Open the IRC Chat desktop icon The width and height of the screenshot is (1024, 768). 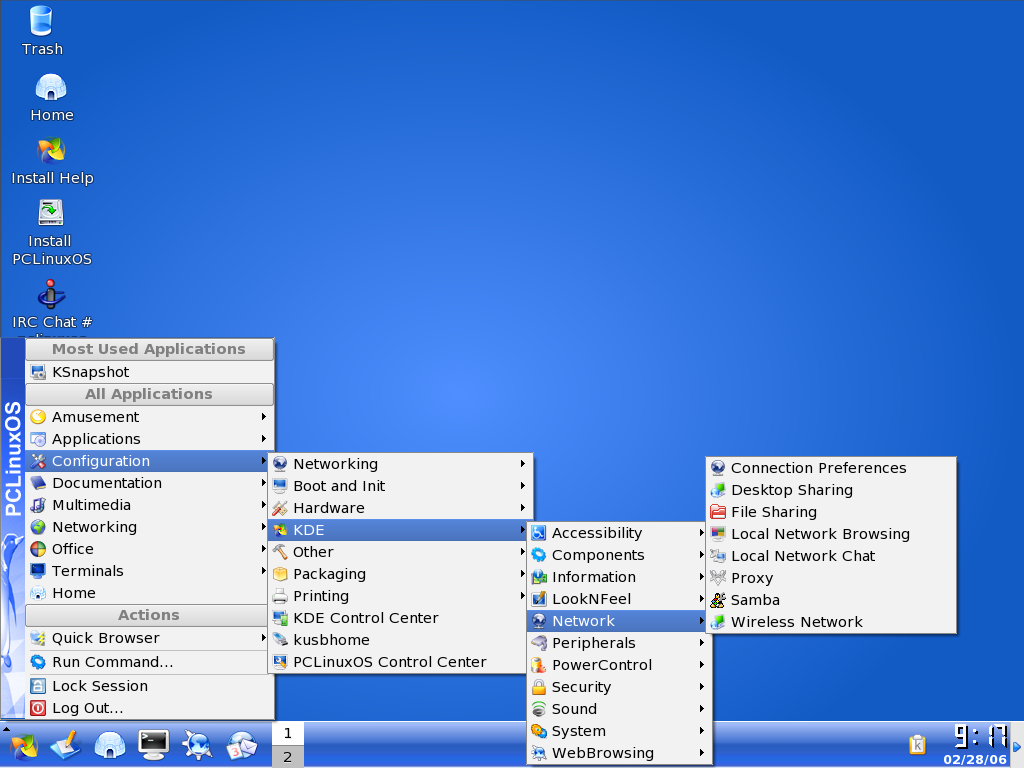point(51,304)
